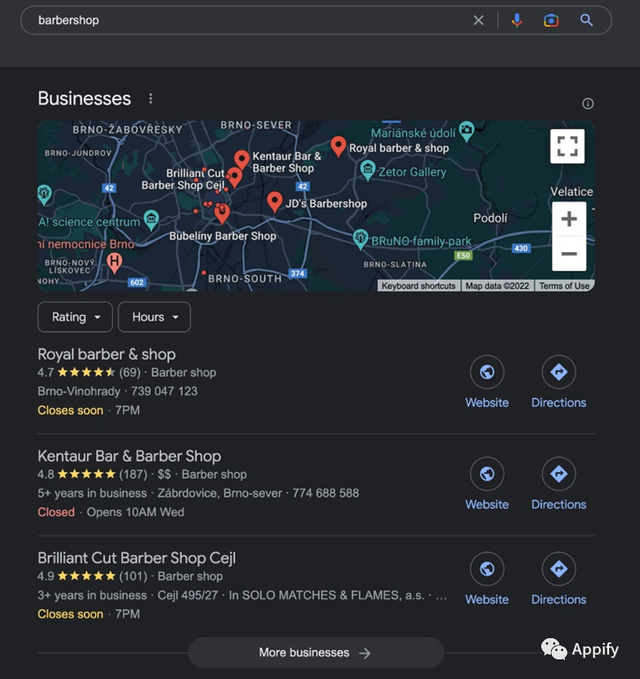Expand the map to fullscreen
This screenshot has height=679, width=640.
(x=567, y=146)
